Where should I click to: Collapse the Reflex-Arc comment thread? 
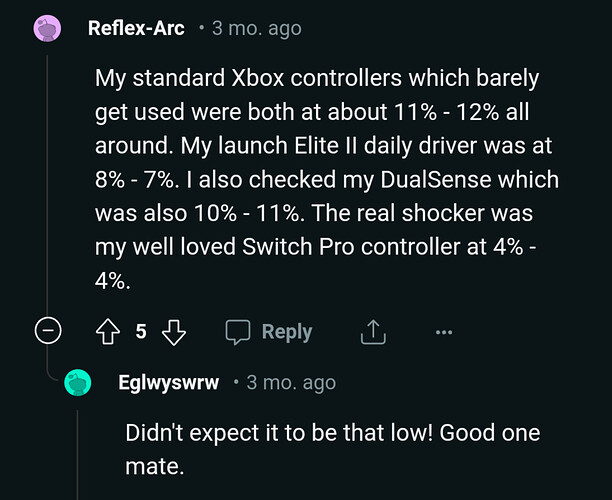click(x=47, y=331)
